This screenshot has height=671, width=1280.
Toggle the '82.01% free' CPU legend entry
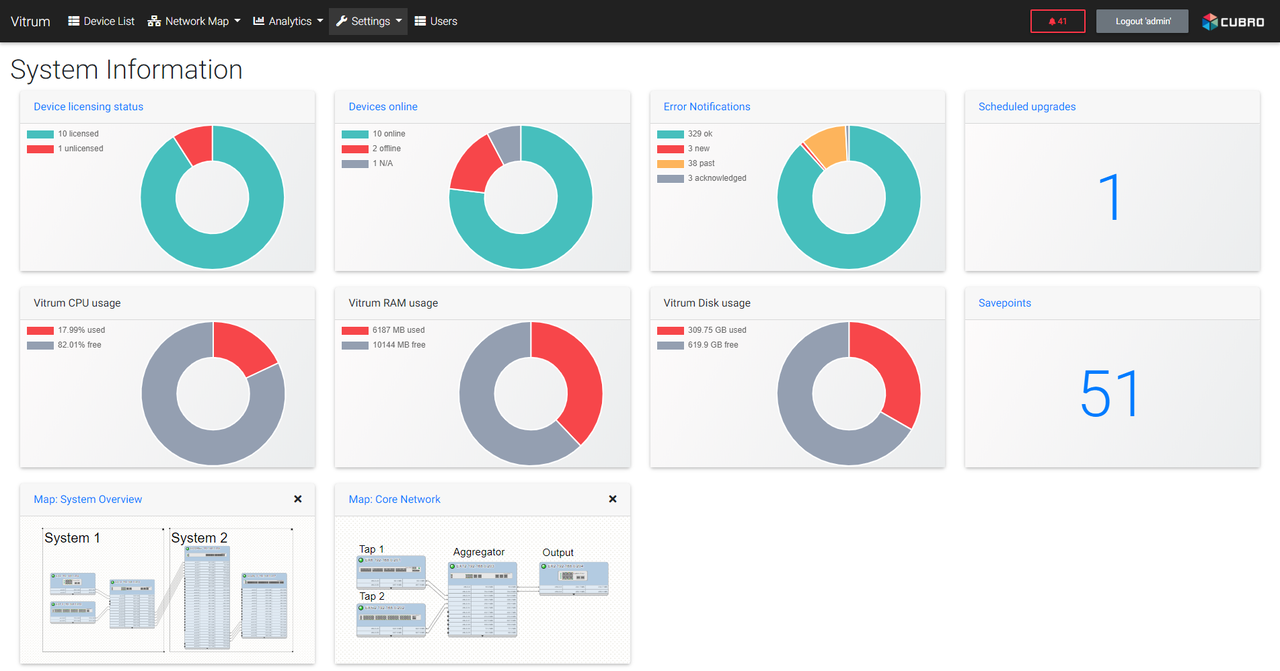[x=65, y=345]
